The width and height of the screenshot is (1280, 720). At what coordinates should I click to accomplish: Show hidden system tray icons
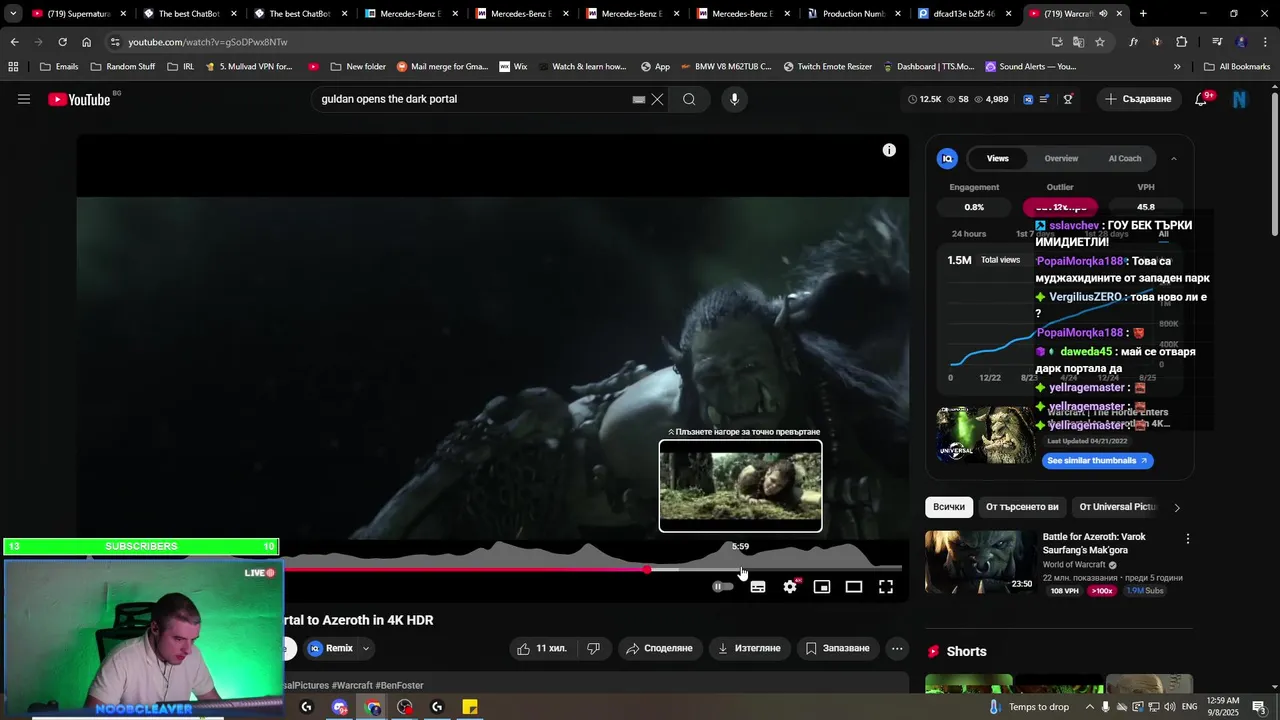click(1090, 707)
